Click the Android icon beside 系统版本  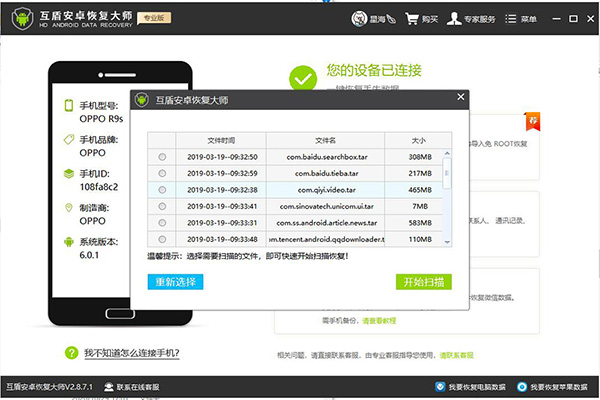point(69,242)
